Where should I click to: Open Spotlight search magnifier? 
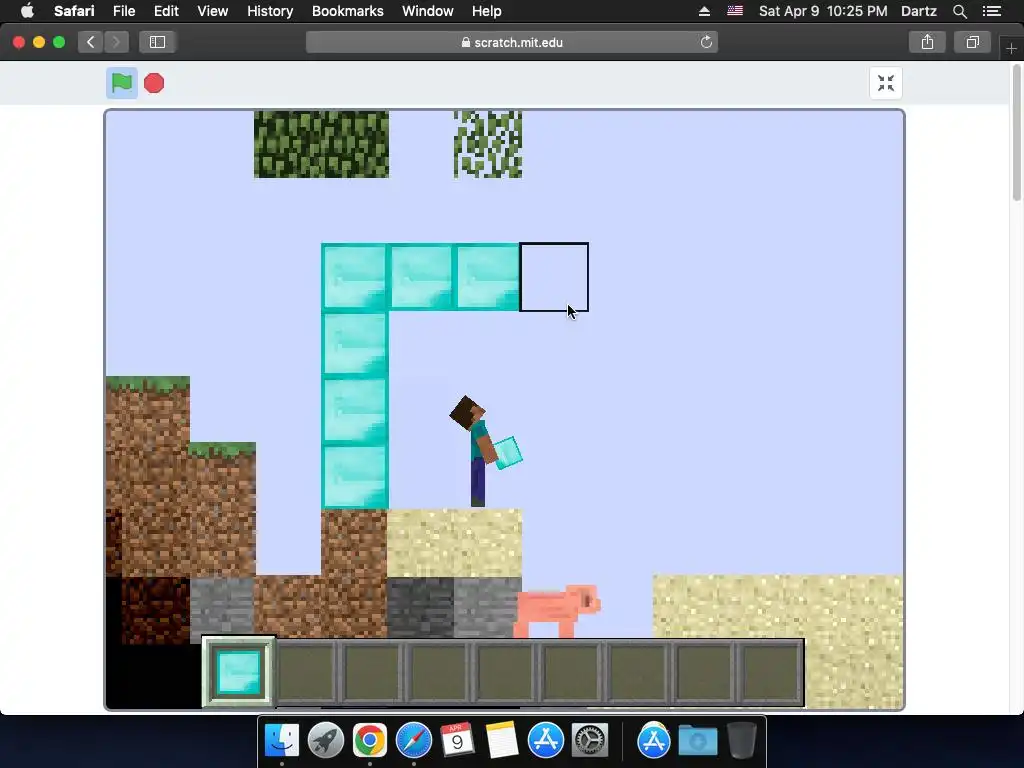[x=959, y=11]
